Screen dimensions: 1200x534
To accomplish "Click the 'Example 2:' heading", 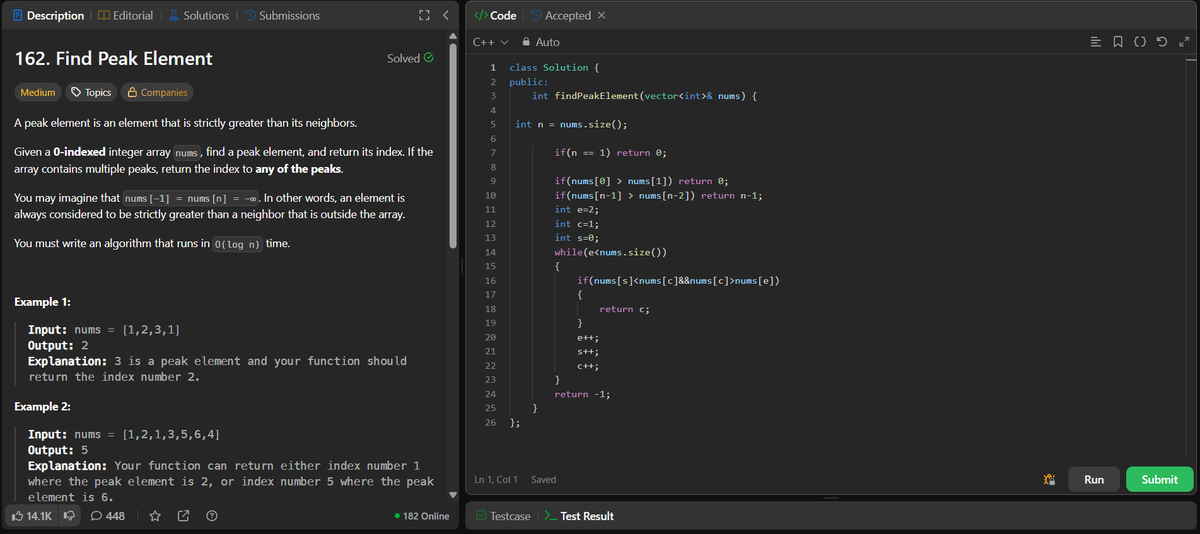I will (x=43, y=408).
